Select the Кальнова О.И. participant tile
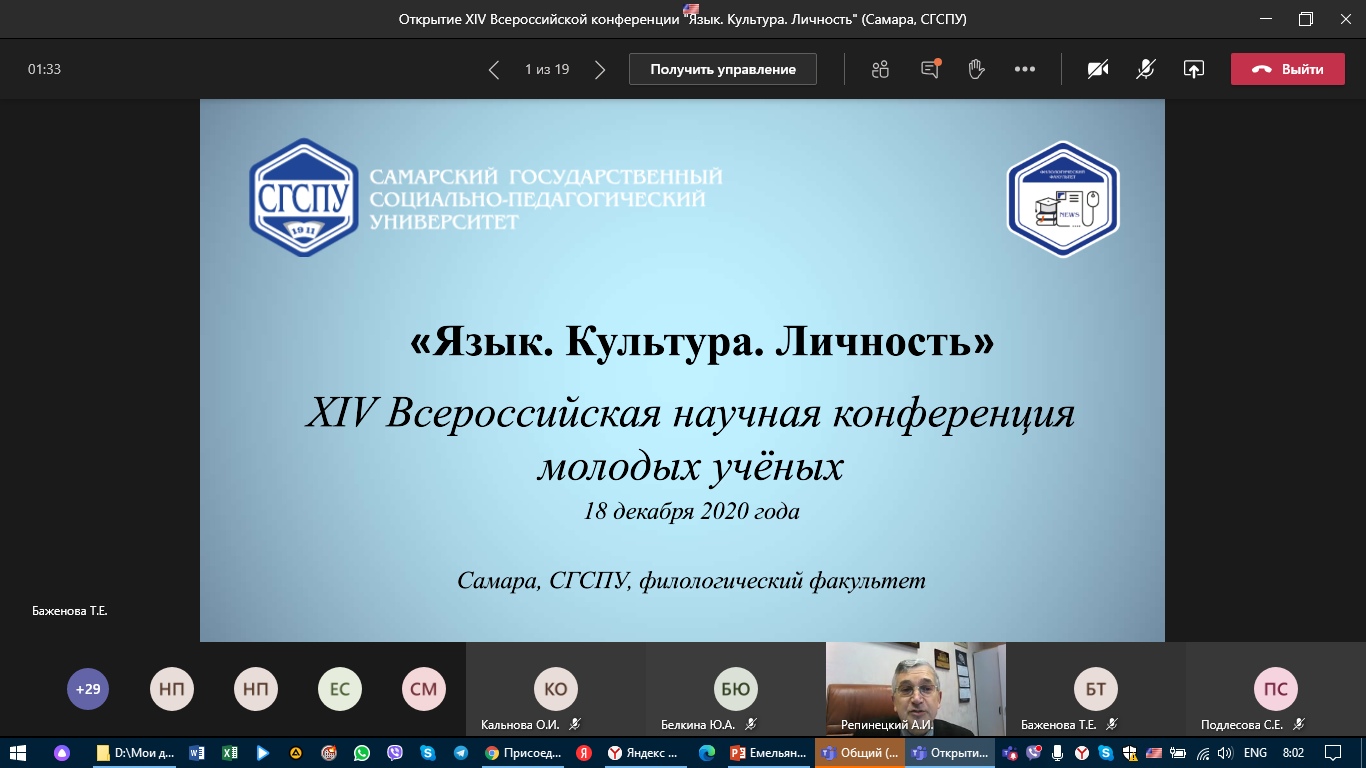This screenshot has height=768, width=1366. (555, 690)
